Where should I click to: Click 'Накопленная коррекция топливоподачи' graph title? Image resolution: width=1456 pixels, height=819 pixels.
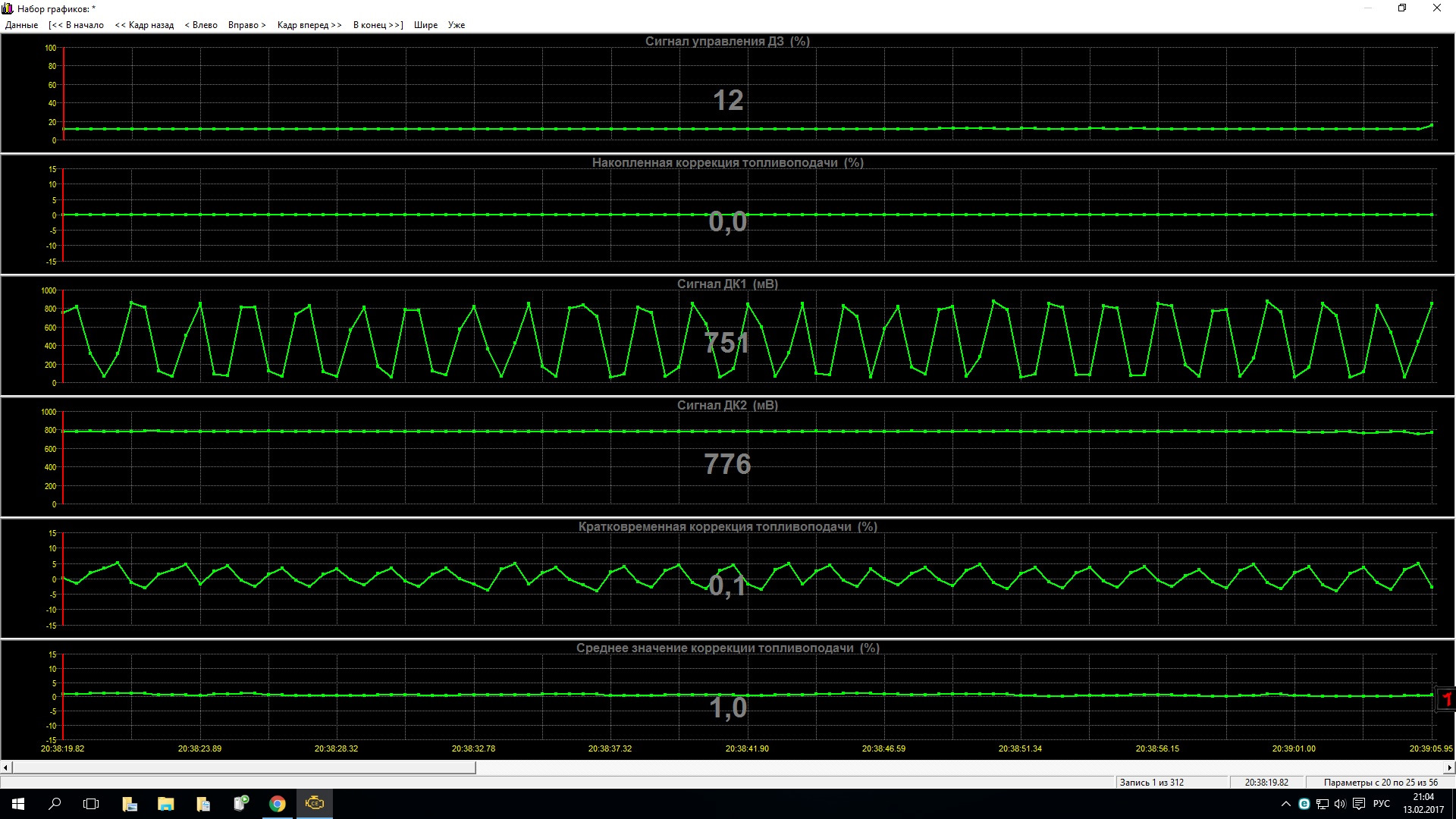click(x=727, y=162)
